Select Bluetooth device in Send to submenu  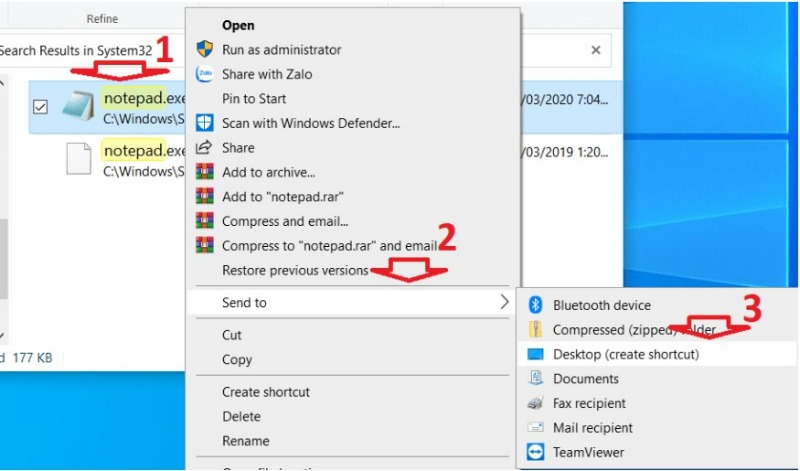point(602,305)
